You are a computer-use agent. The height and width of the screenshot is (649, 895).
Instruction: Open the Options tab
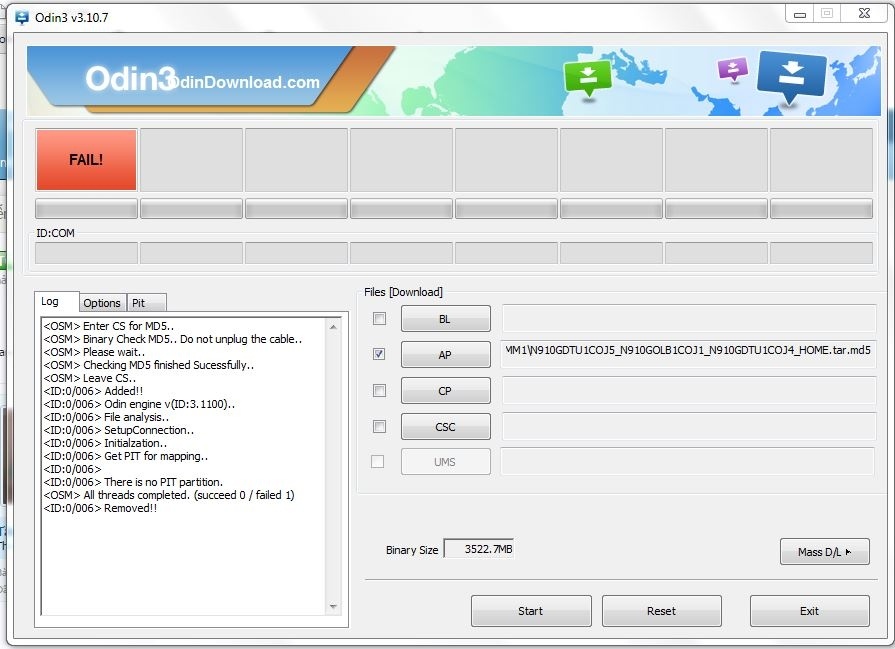point(102,303)
